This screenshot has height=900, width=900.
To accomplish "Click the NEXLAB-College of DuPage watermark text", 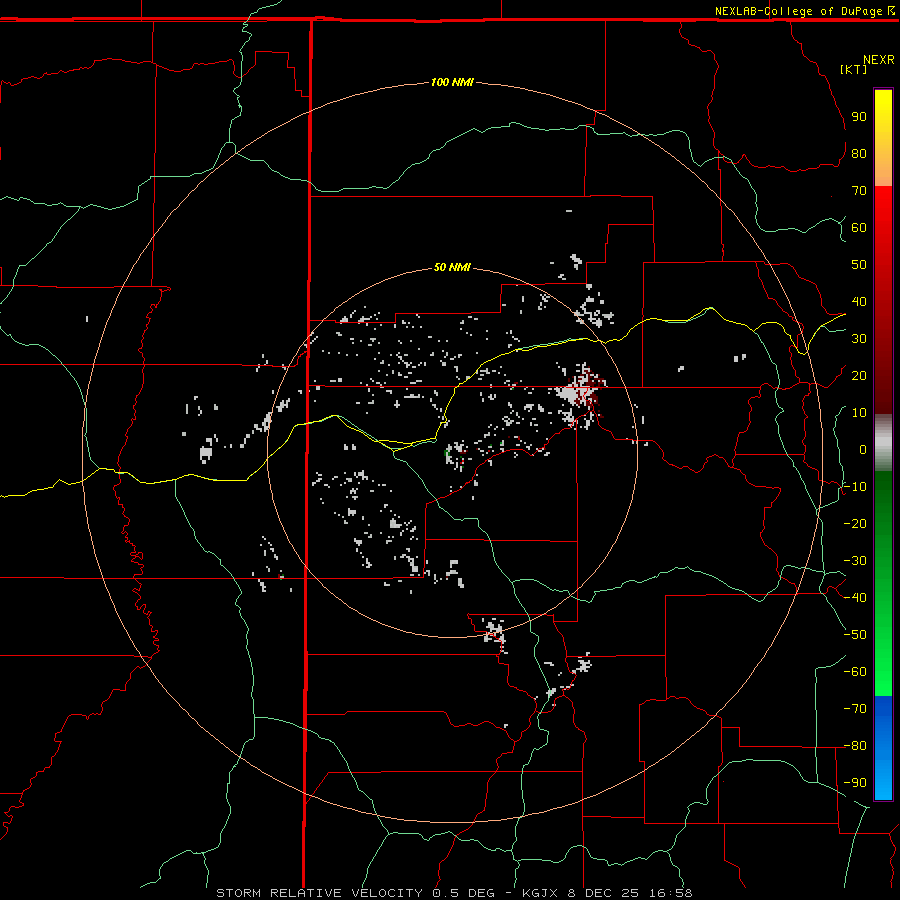I will [x=799, y=11].
